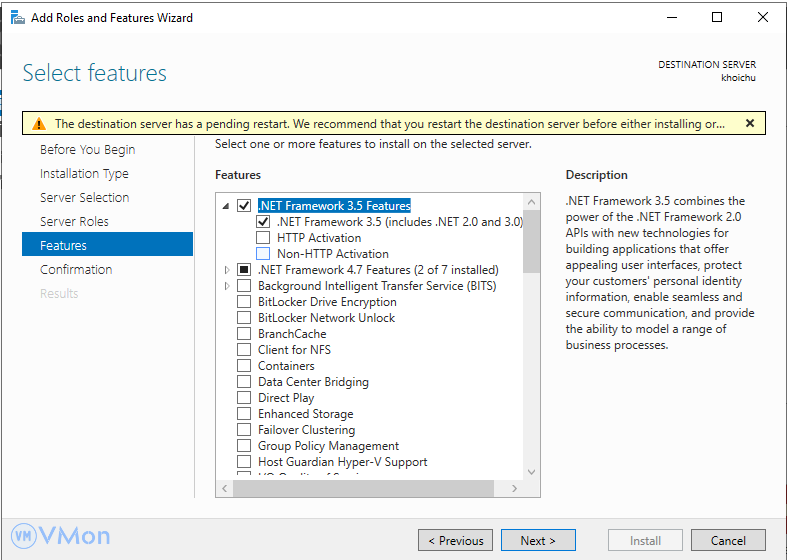Check the BranchCache checkbox
The height and width of the screenshot is (560, 787).
pos(244,334)
